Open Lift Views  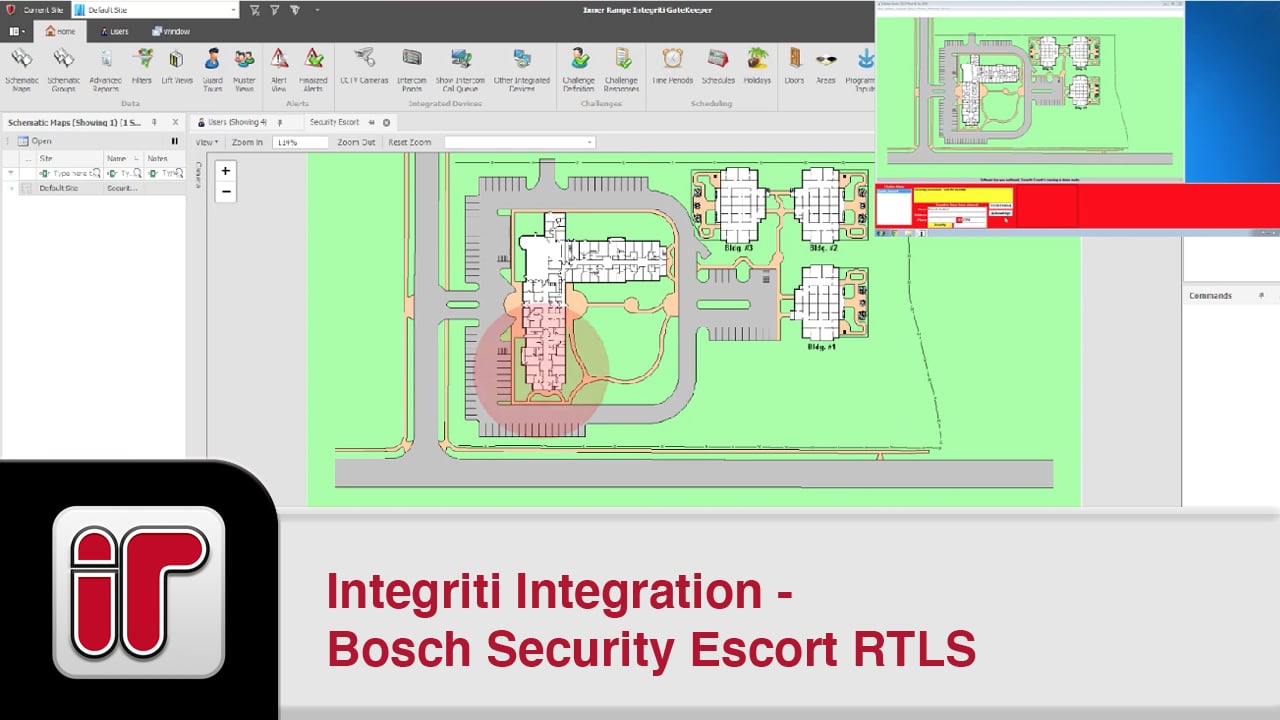click(177, 66)
